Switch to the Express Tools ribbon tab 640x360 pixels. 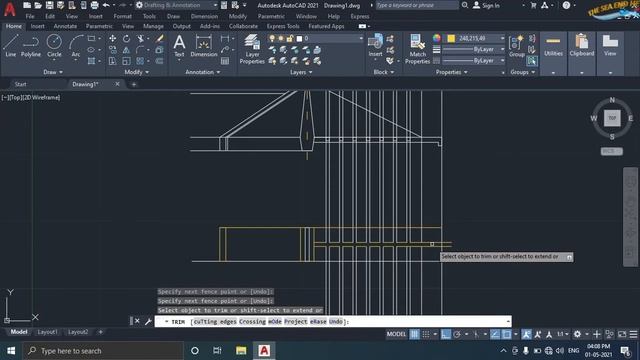283,26
